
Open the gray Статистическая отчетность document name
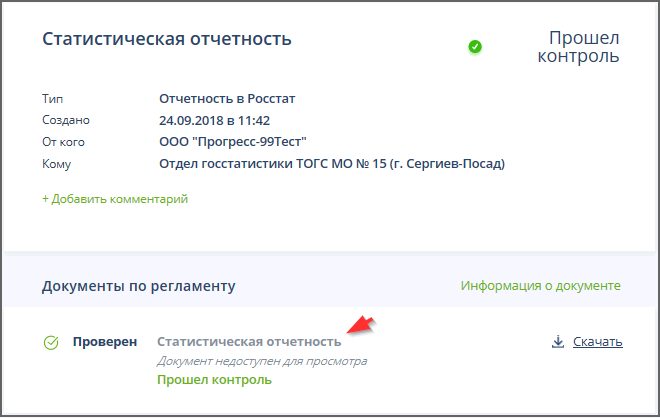(x=249, y=342)
